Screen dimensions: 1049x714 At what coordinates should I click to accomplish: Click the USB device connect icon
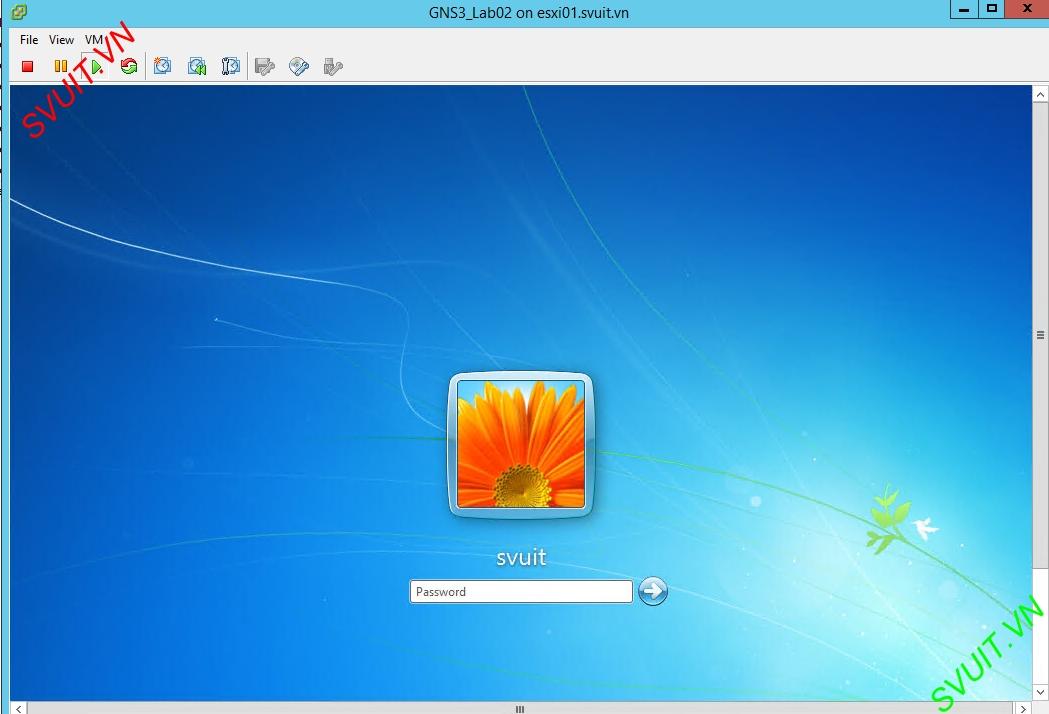pyautogui.click(x=333, y=66)
